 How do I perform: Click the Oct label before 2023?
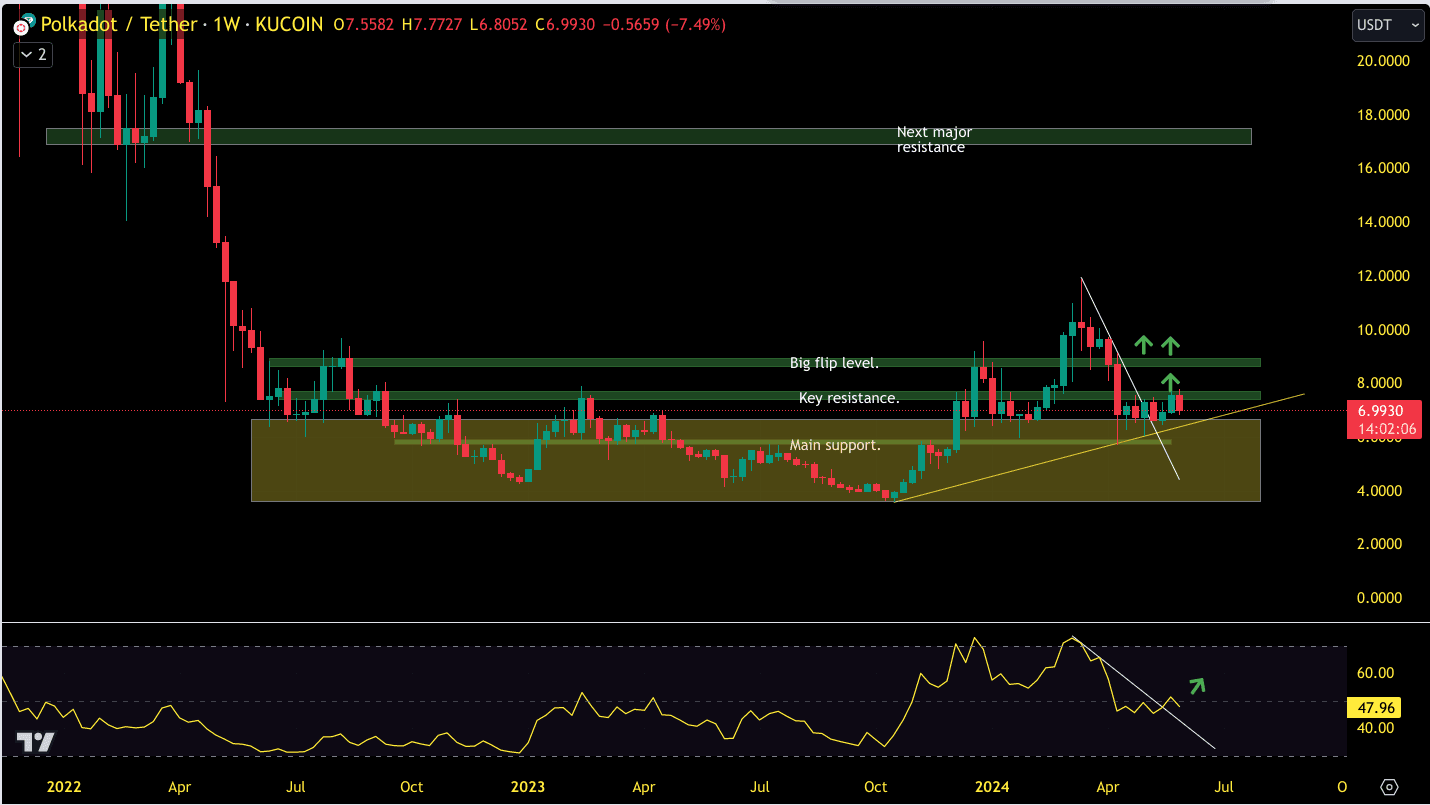coord(411,787)
